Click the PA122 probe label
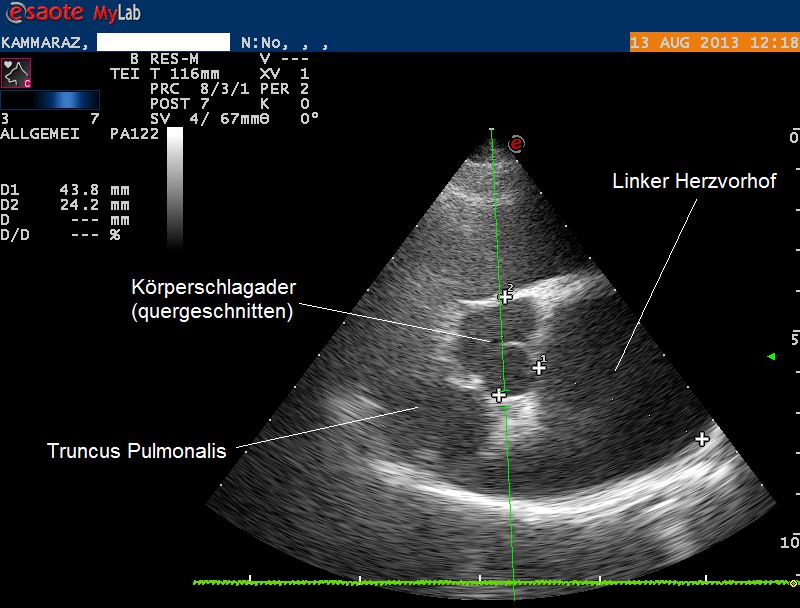This screenshot has width=800, height=608. click(x=131, y=134)
